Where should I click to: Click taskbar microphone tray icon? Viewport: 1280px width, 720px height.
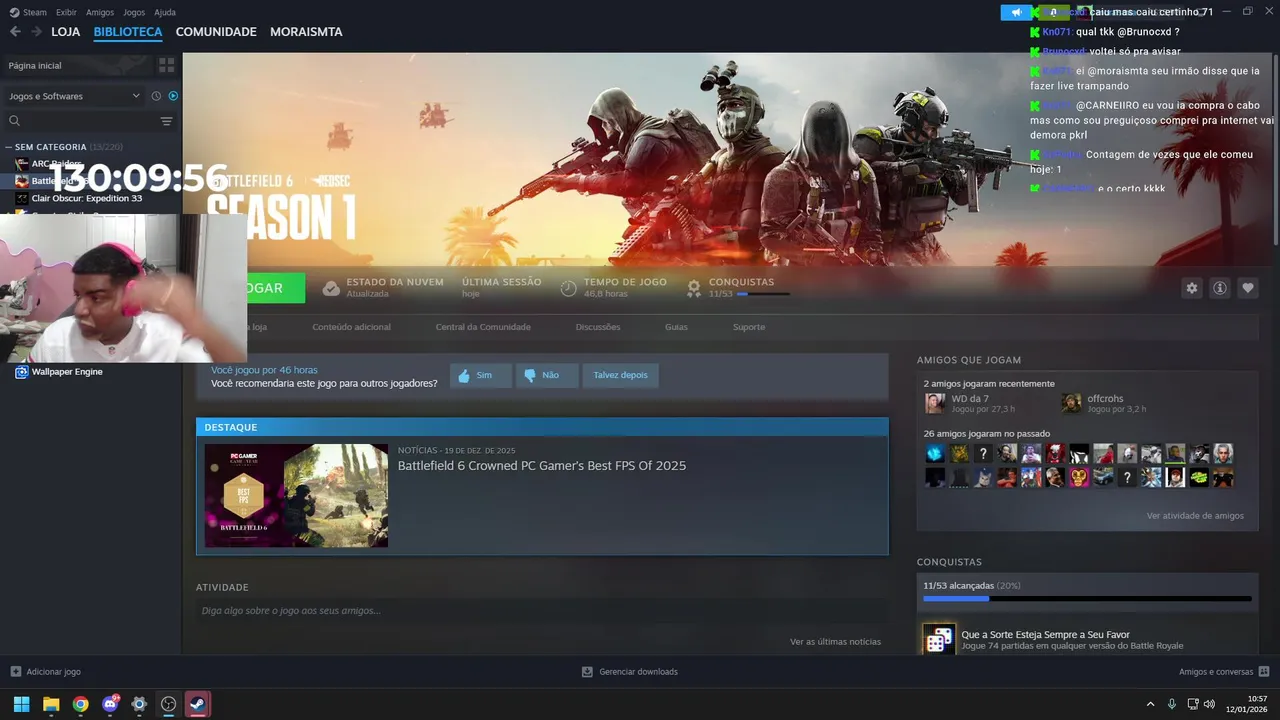1171,704
